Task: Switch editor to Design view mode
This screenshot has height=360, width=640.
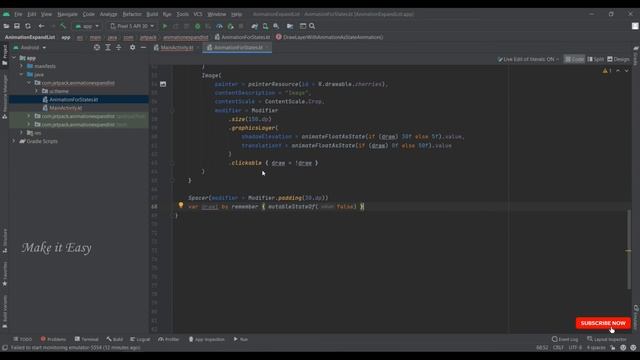Action: [x=618, y=59]
